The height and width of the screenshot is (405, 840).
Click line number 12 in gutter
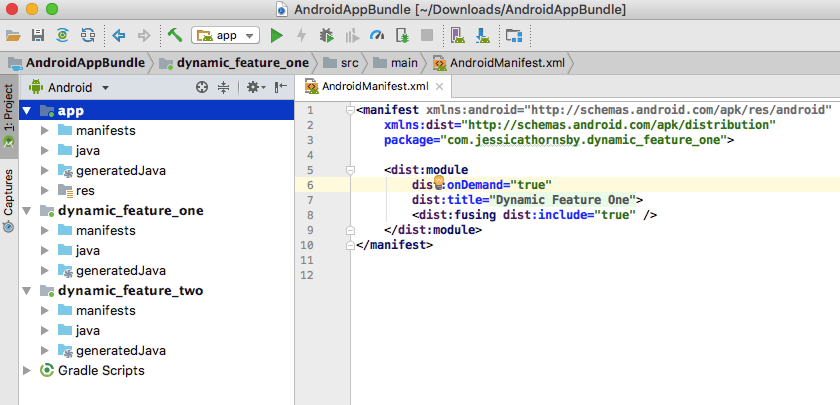pos(307,275)
